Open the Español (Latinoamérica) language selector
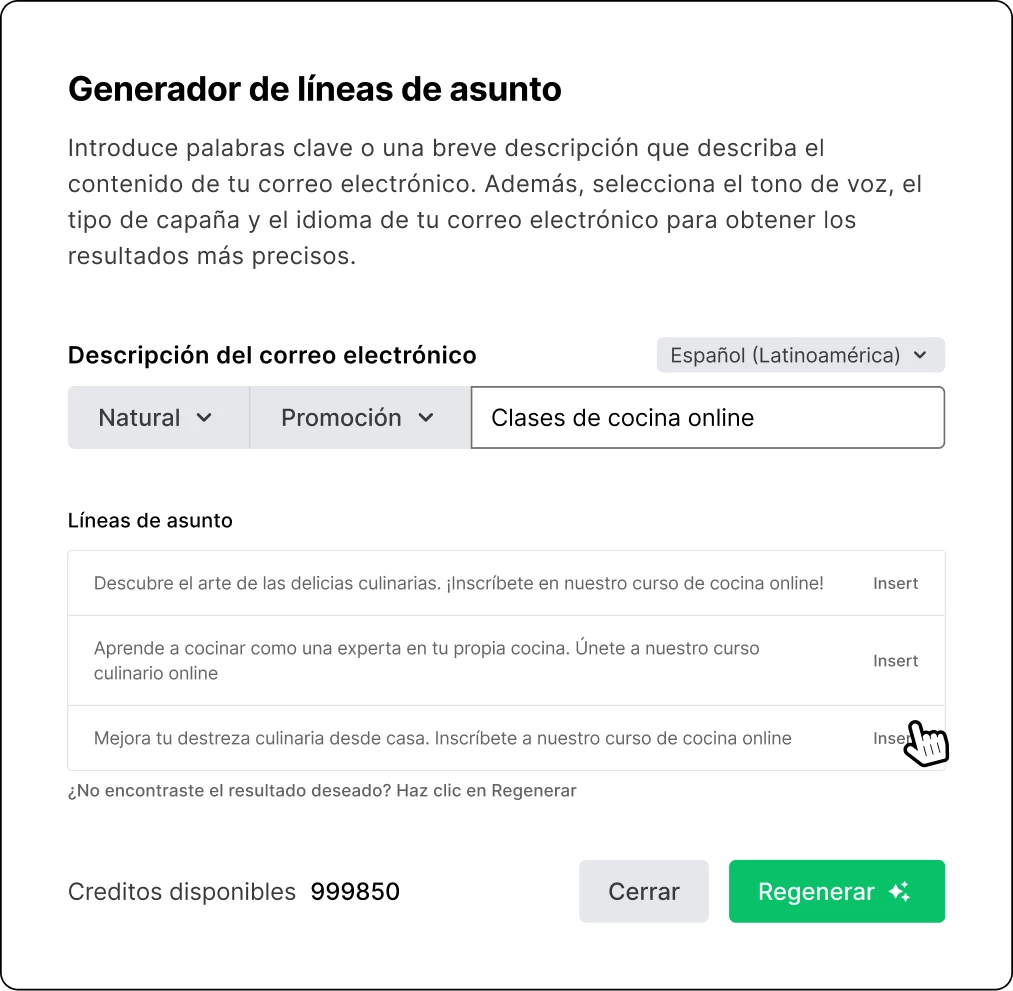This screenshot has width=1013, height=991. (x=800, y=355)
